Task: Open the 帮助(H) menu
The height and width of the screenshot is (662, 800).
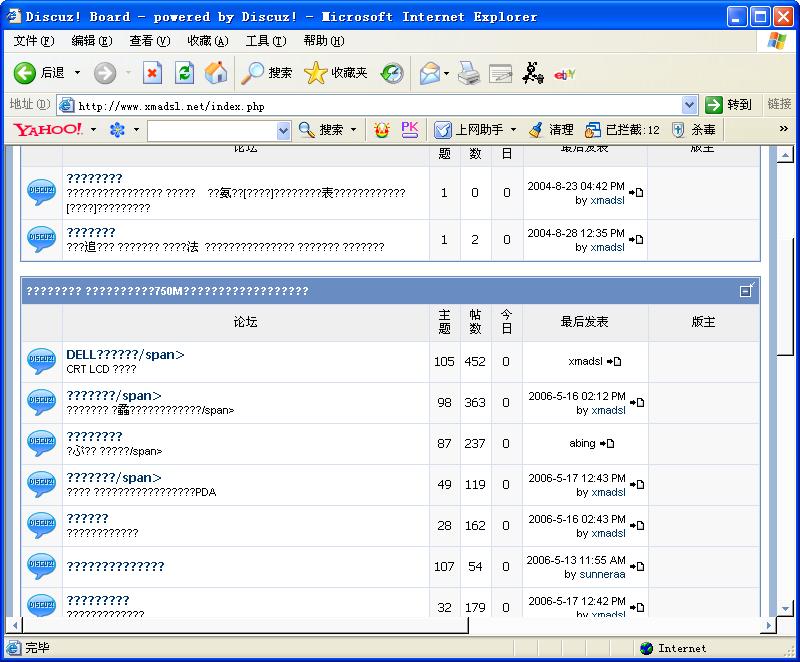Action: (324, 41)
